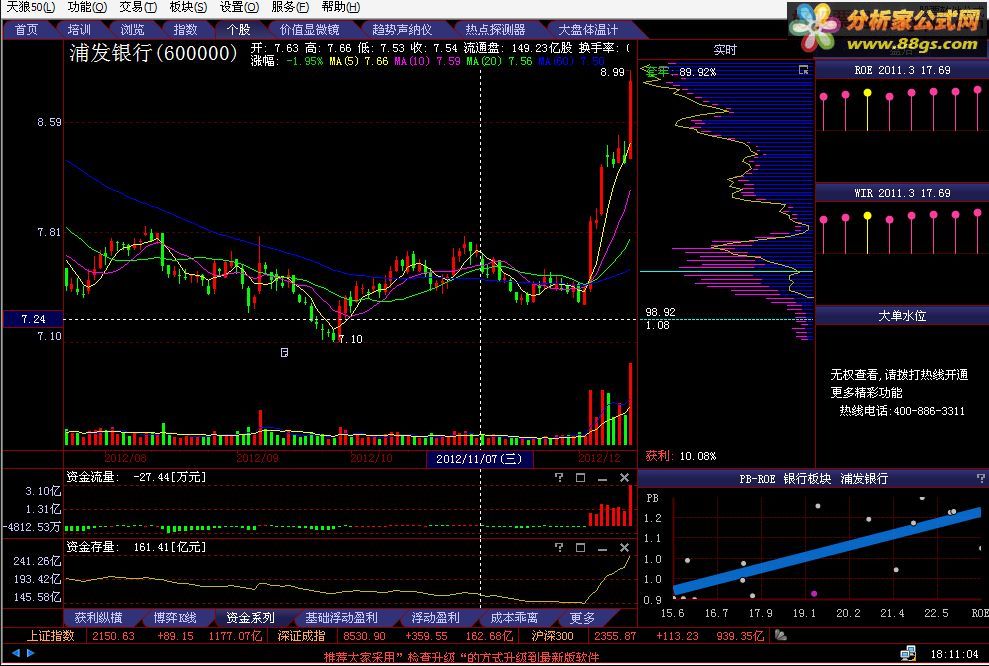The image size is (989, 666).
Task: Minimize the 资金存量 indicator panel
Action: [602, 547]
